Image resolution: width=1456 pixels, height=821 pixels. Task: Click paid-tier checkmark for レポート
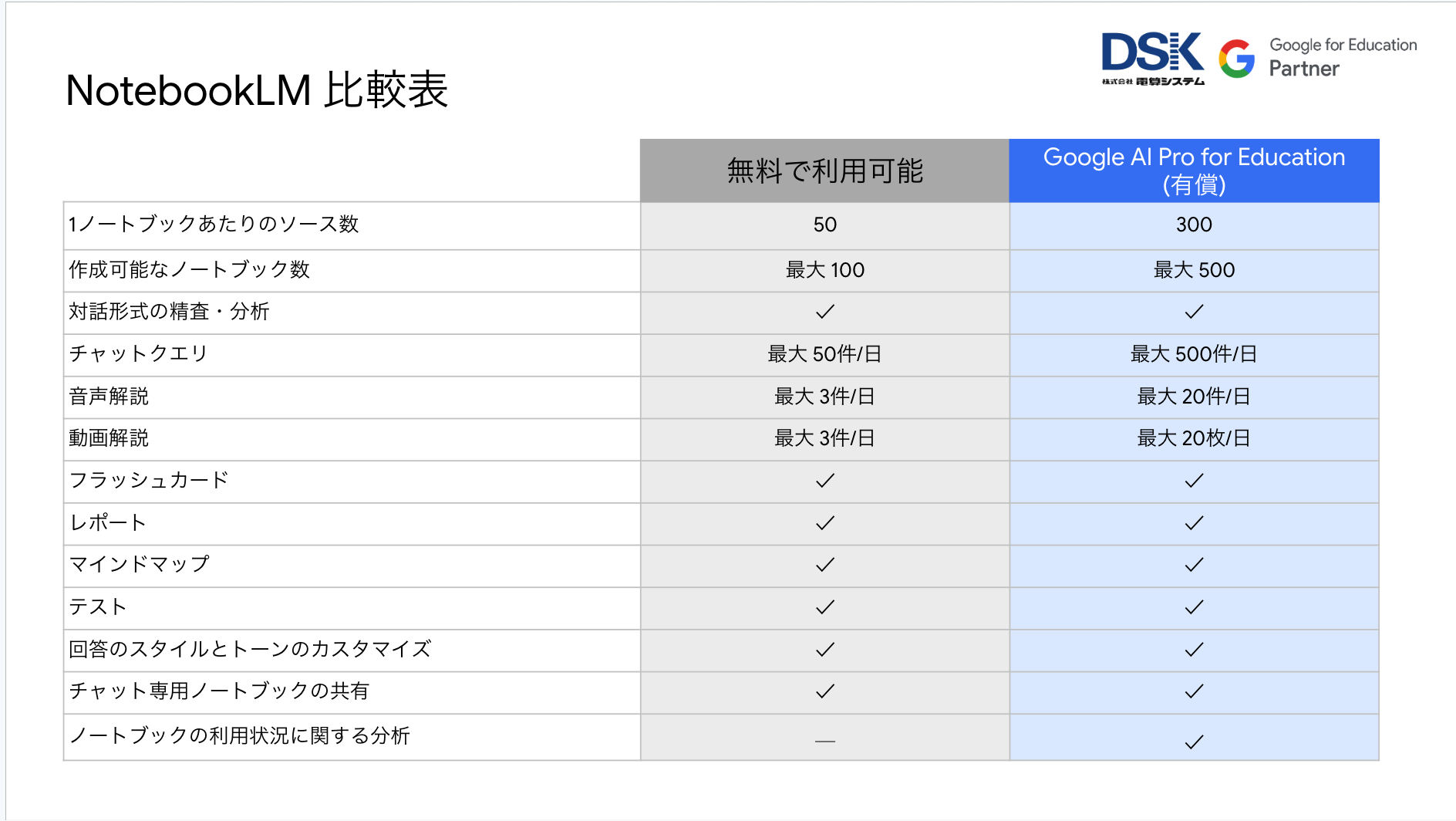point(1194,523)
